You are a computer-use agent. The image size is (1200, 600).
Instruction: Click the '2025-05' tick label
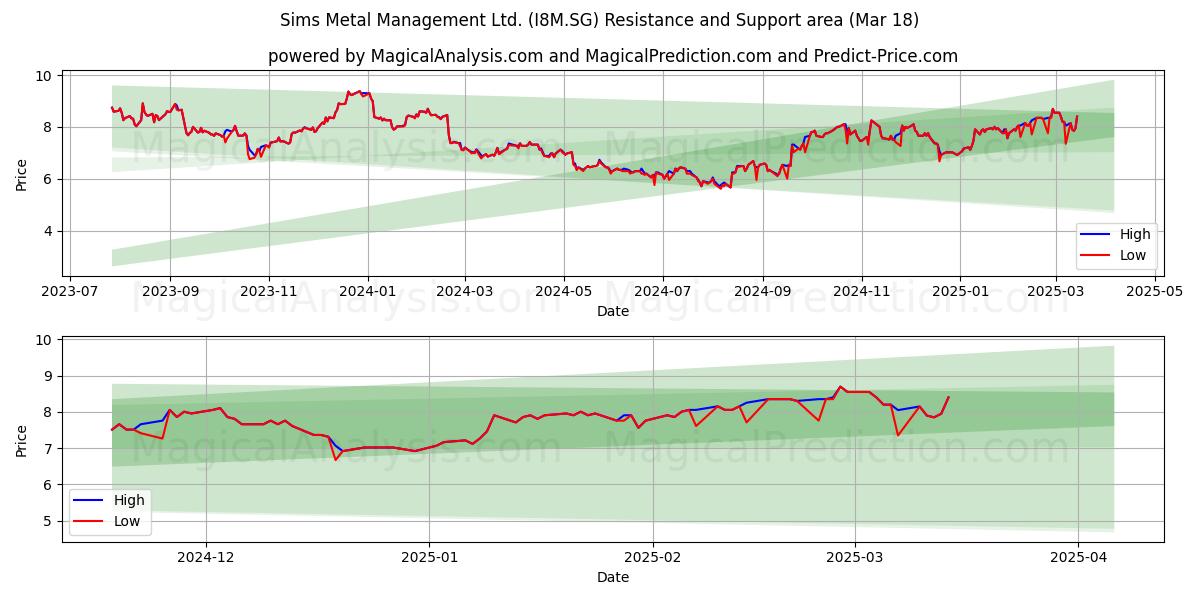[1155, 292]
